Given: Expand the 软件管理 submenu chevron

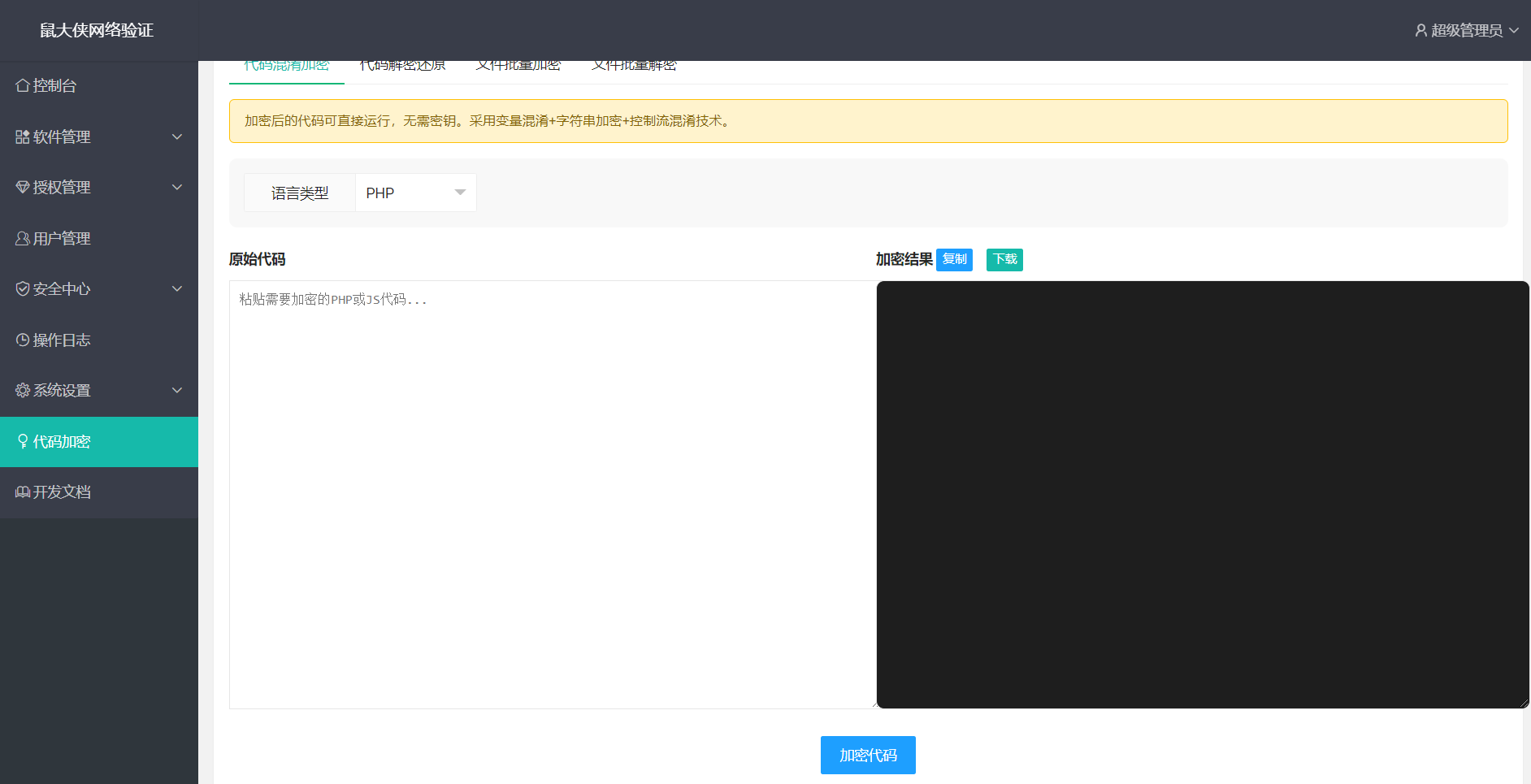Looking at the screenshot, I should [177, 136].
